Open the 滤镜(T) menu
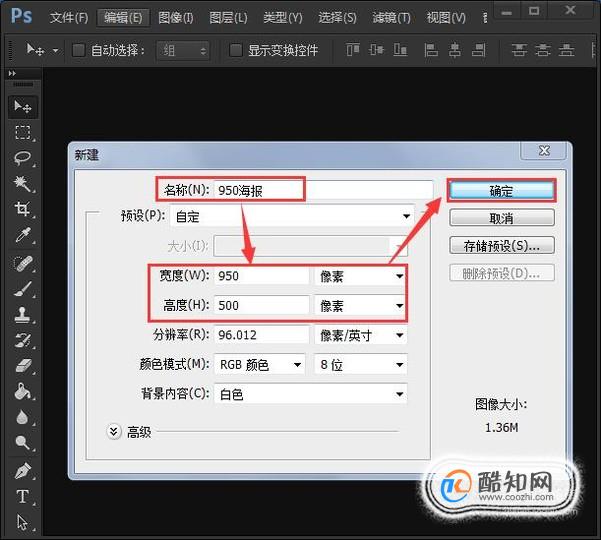The image size is (601, 540). tap(391, 18)
